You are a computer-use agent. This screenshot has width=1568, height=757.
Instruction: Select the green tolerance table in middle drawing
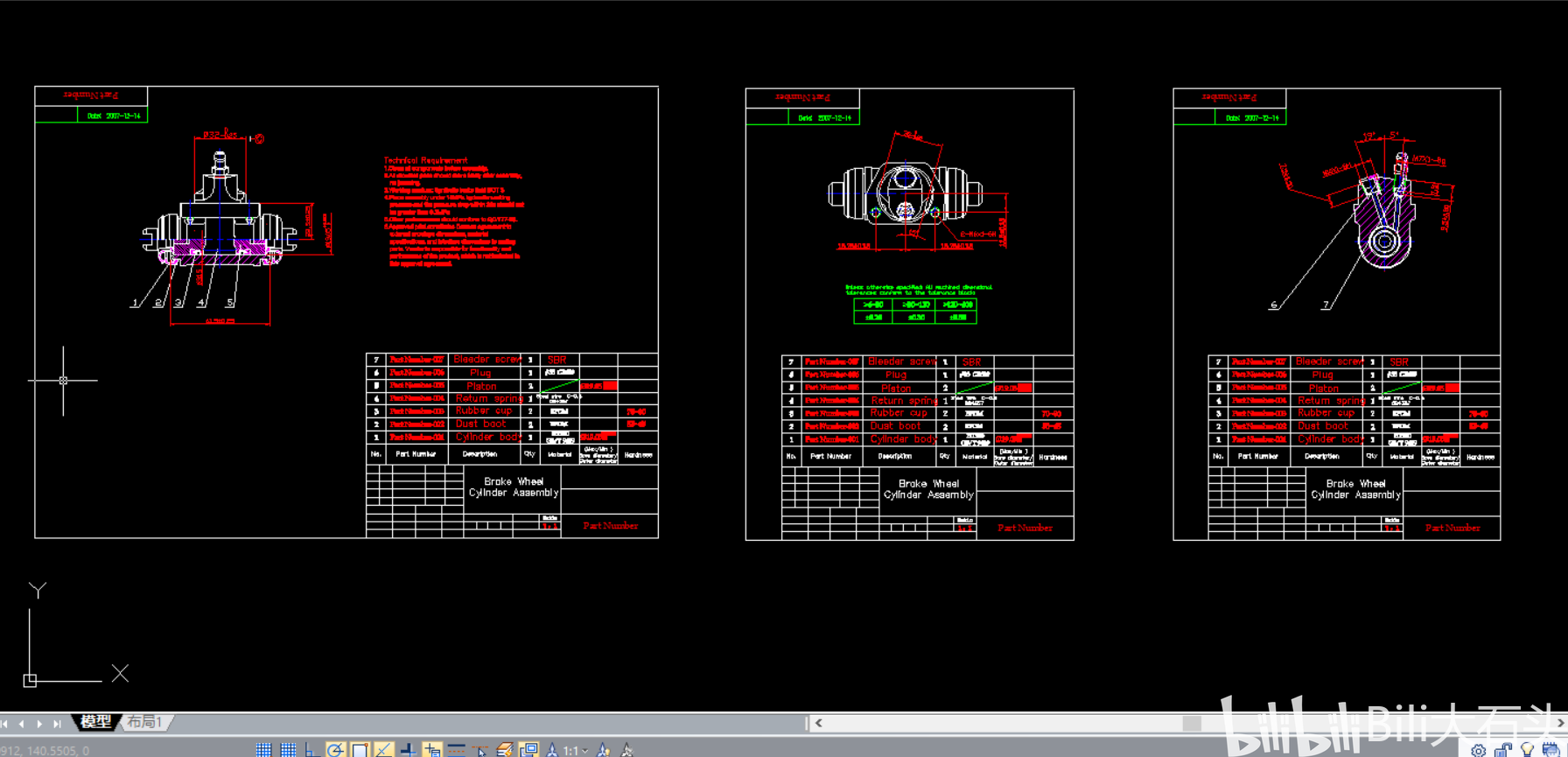click(x=914, y=311)
